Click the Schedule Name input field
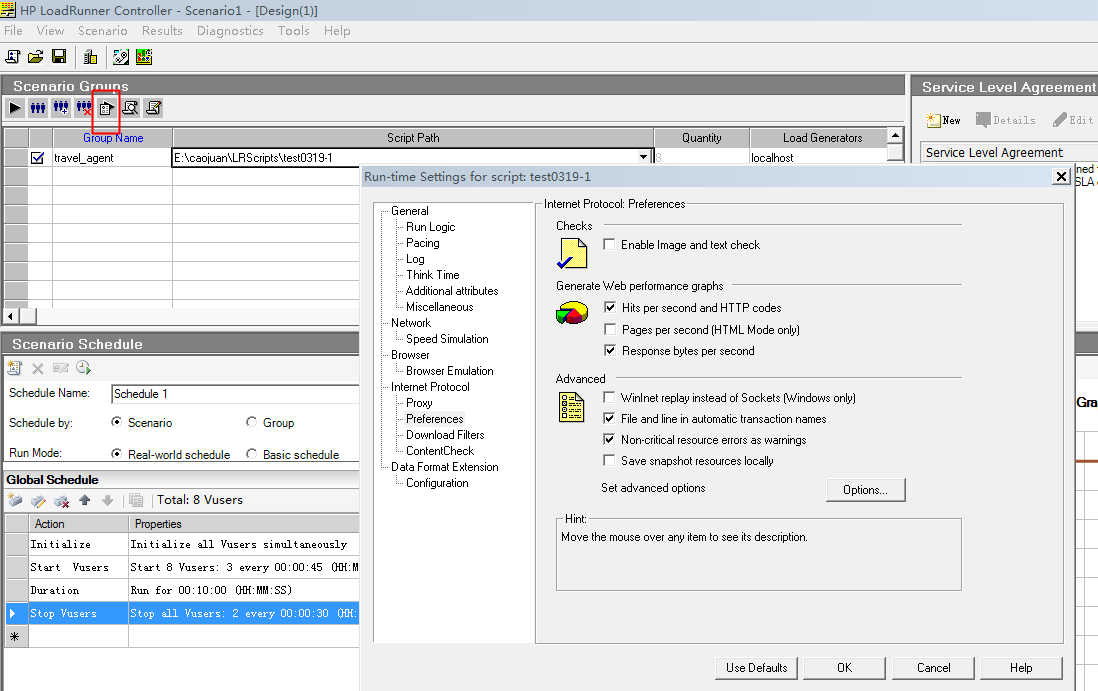This screenshot has height=691, width=1098. pos(235,394)
